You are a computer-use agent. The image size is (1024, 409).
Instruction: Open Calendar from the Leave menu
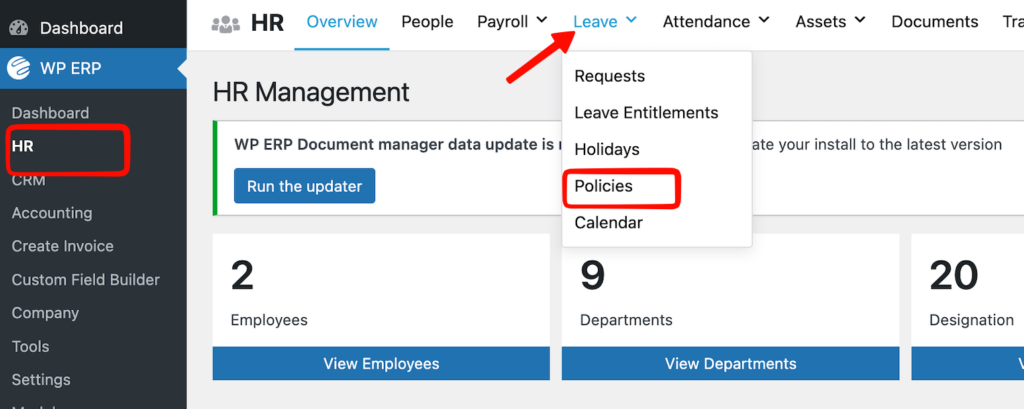point(608,222)
